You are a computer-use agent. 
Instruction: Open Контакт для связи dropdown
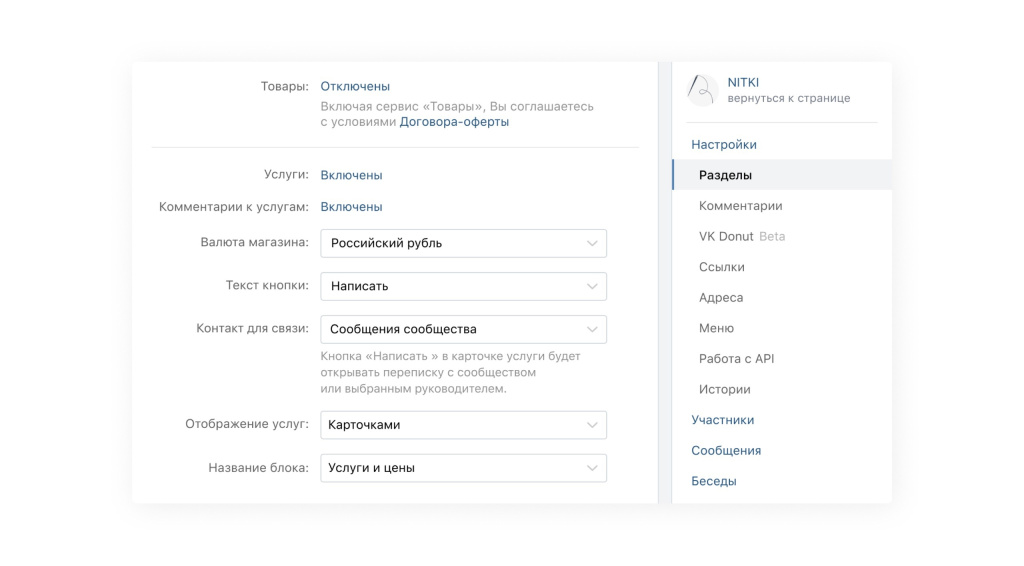click(x=463, y=329)
